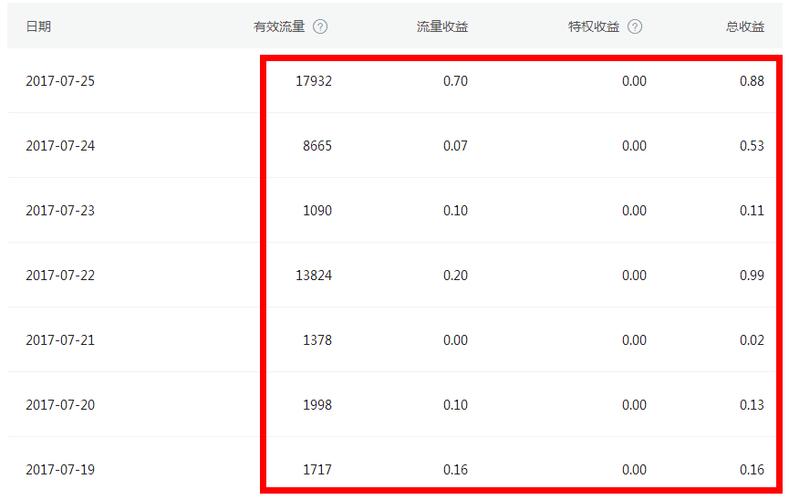Click the traffic value 1090

click(x=317, y=210)
